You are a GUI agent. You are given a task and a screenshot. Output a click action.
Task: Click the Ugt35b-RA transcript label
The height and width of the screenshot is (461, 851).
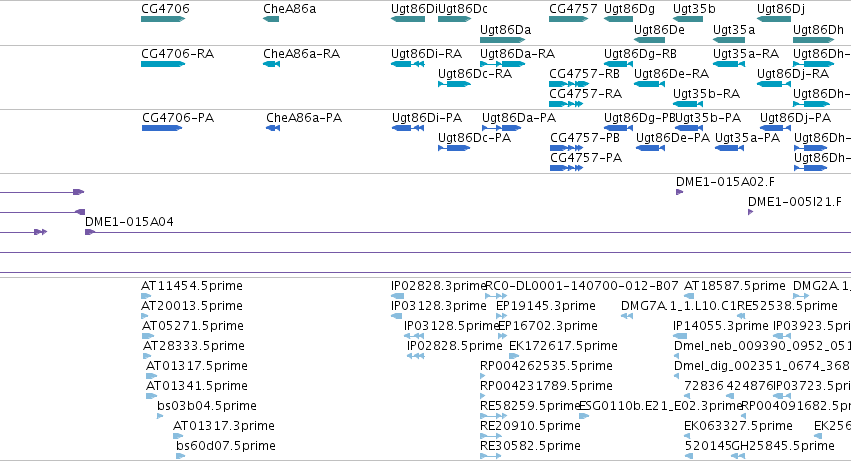[707, 94]
